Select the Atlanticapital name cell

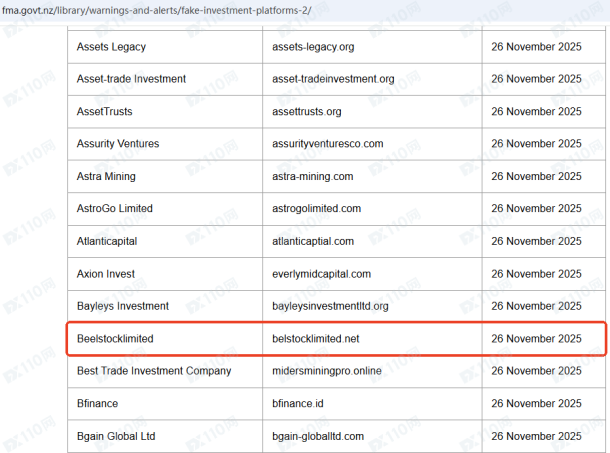pos(107,241)
